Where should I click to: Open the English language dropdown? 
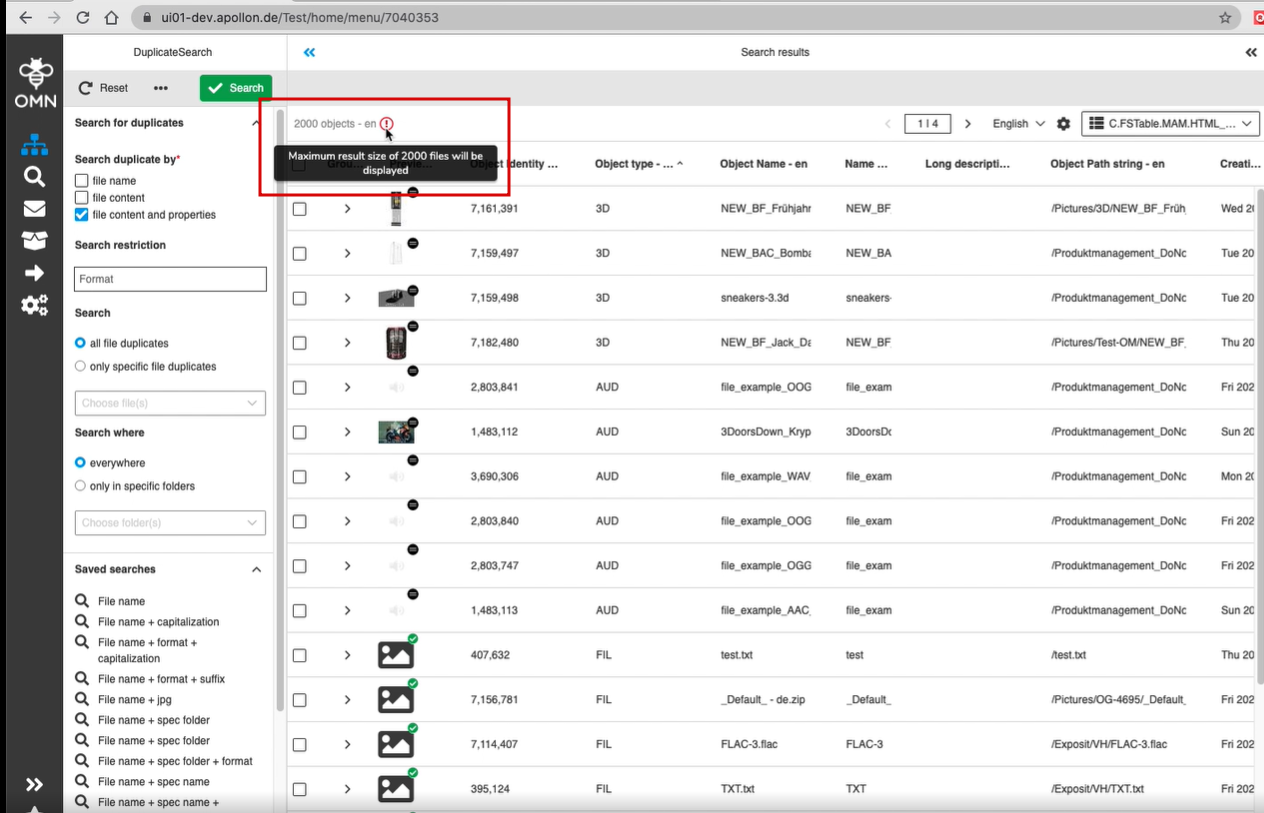click(1017, 123)
